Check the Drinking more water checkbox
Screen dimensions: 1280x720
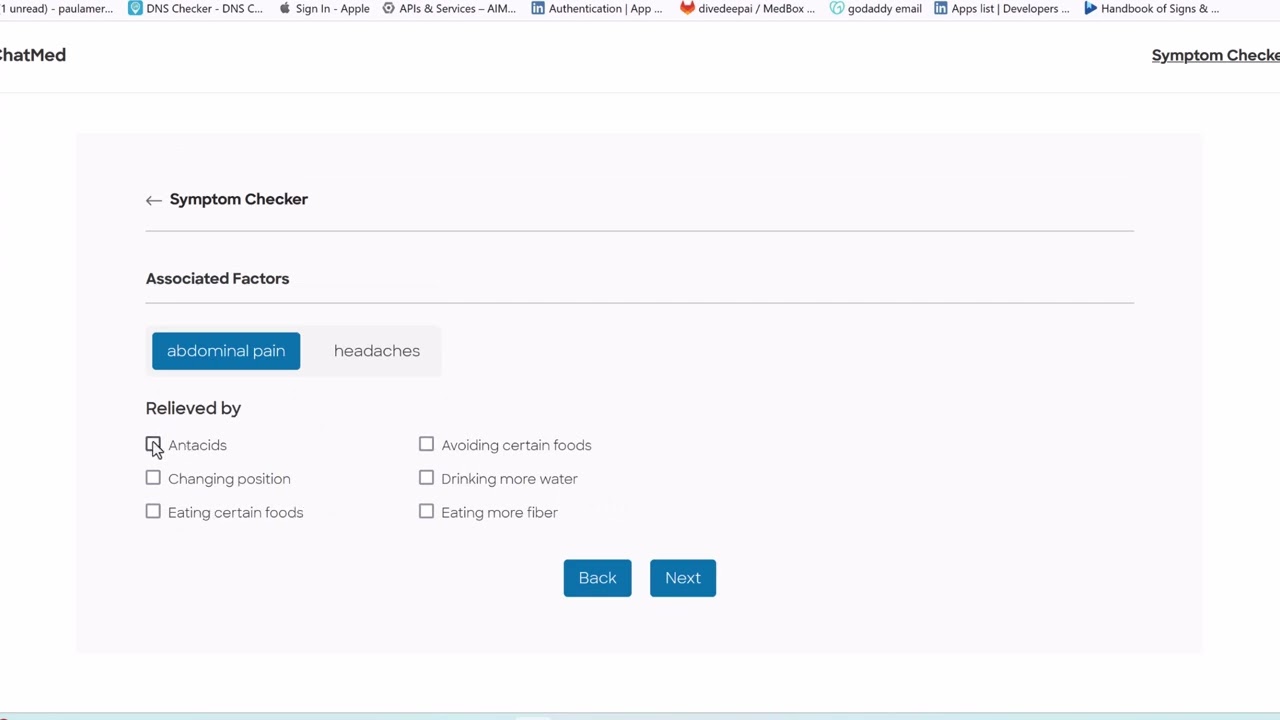click(426, 478)
